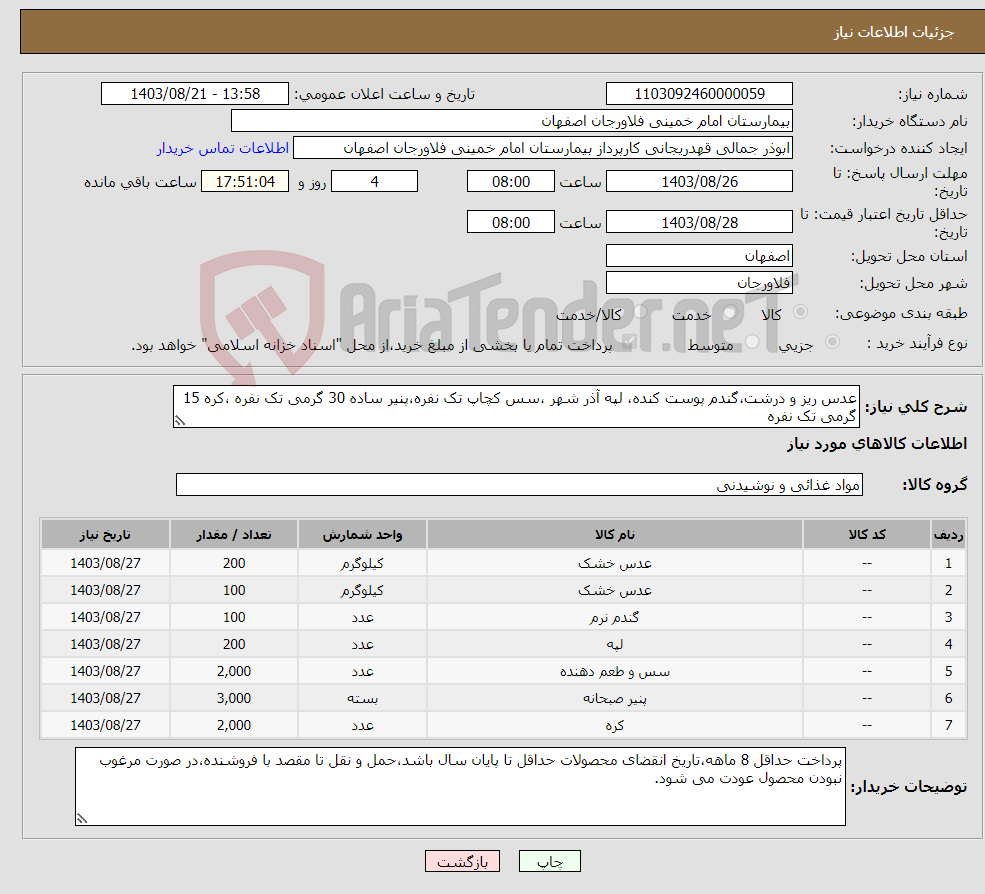Click the ردیف column header
Image resolution: width=985 pixels, height=894 pixels.
point(949,535)
